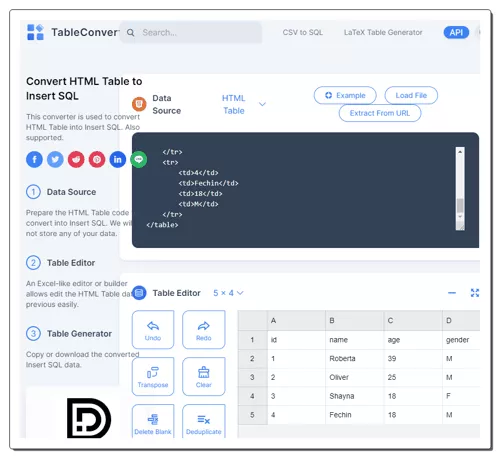Viewport: 500px width, 458px height.
Task: Click the search magnifier icon
Action: pos(131,32)
